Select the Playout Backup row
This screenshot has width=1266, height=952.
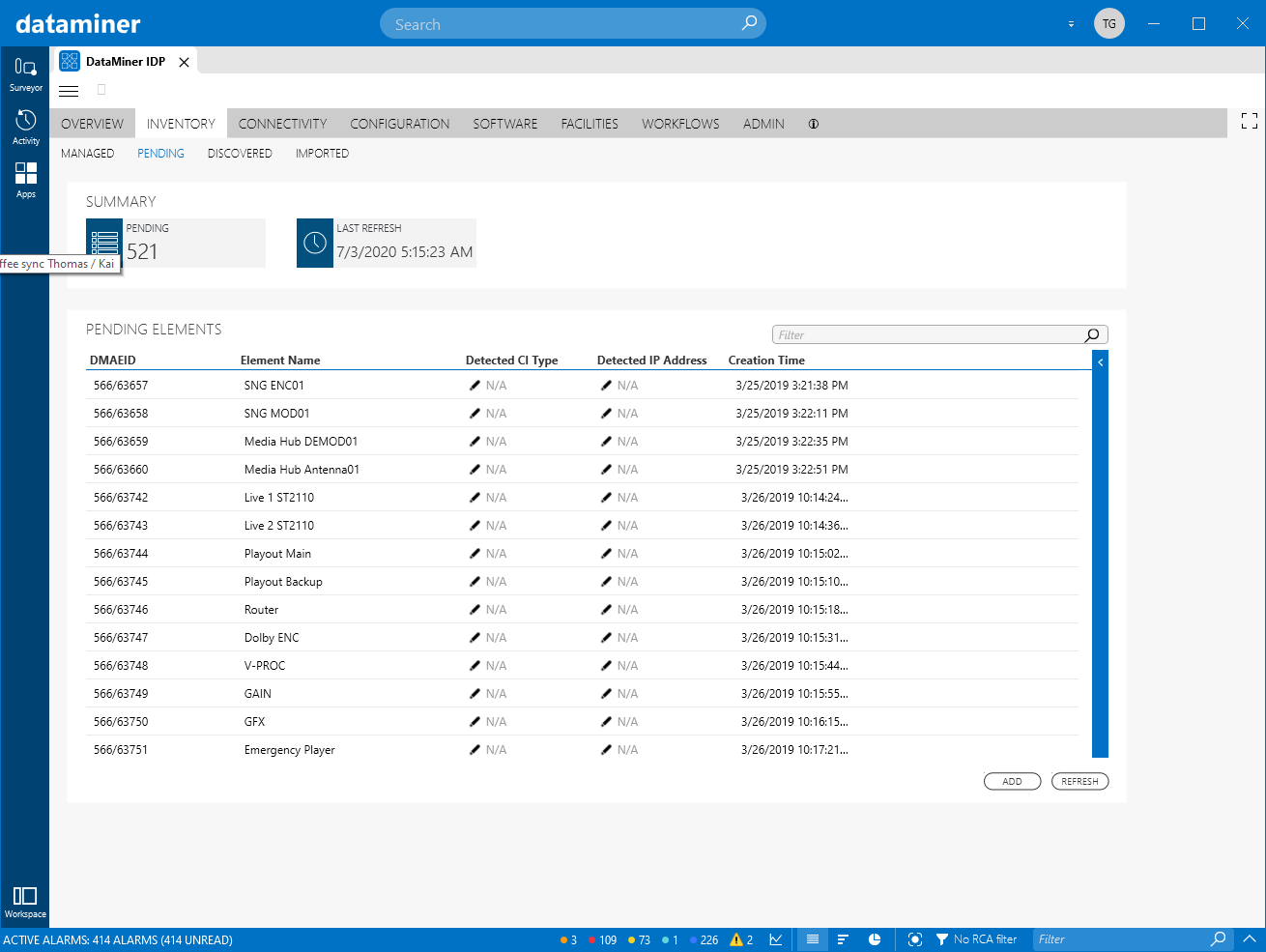click(583, 581)
